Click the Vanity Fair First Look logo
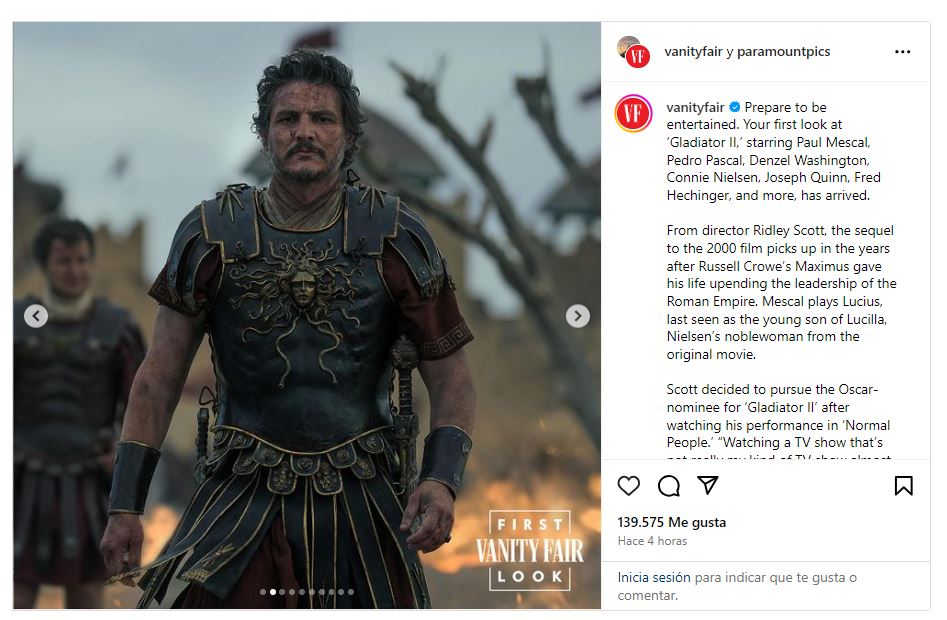This screenshot has width=947, height=620. 530,550
